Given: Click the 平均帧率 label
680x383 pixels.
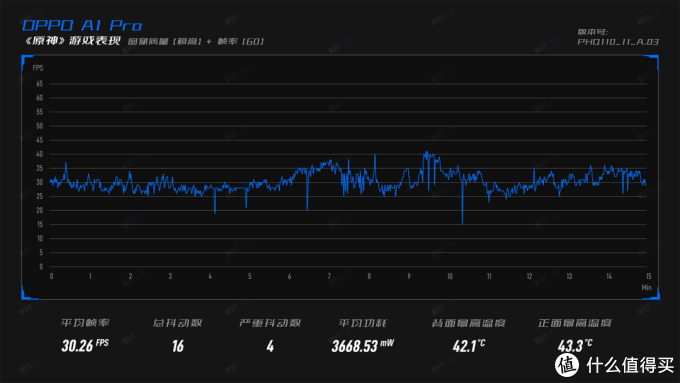Looking at the screenshot, I should pyautogui.click(x=85, y=323).
